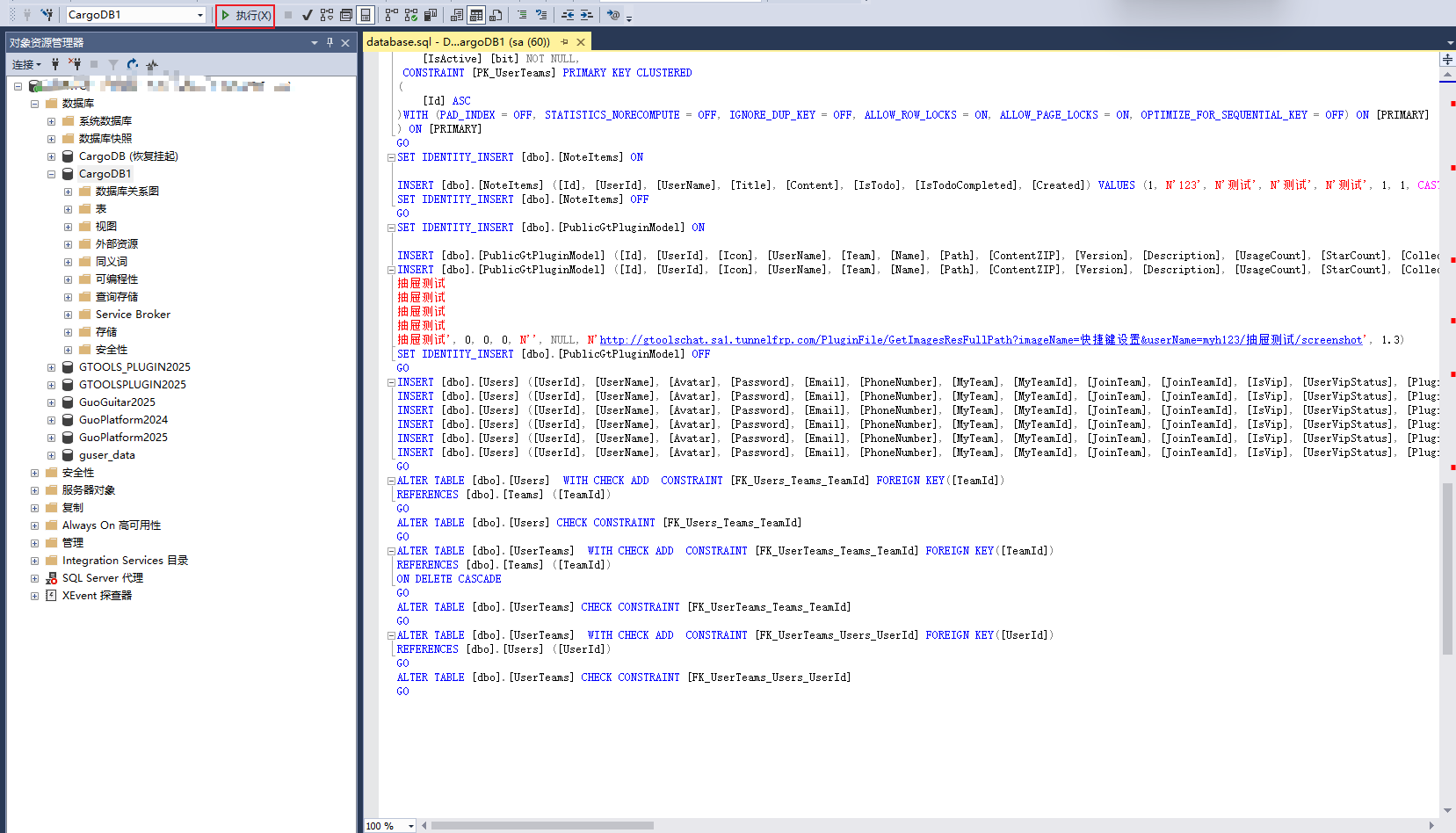Click the editor split-window handle icon

(1447, 60)
